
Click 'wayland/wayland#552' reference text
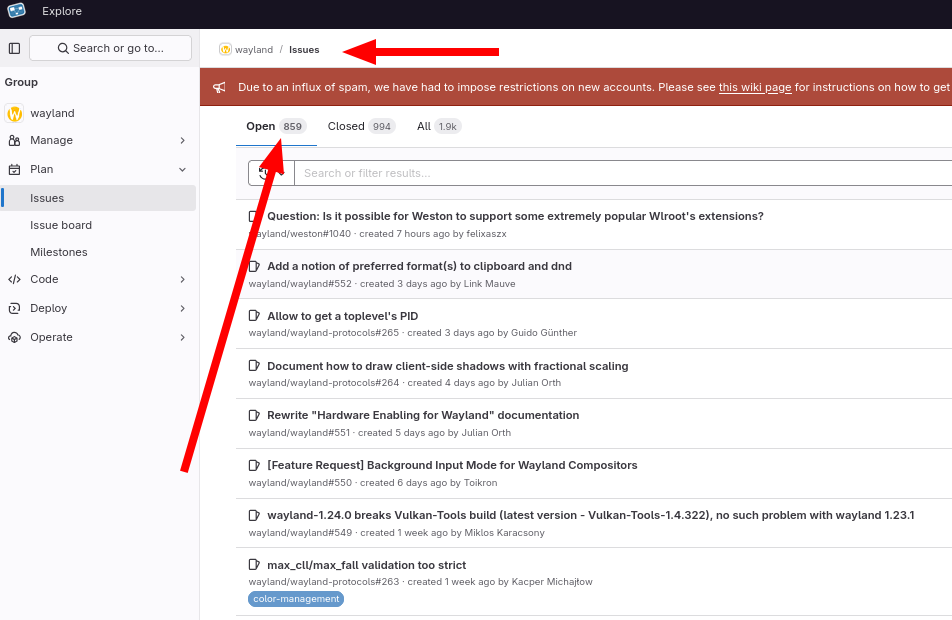click(x=301, y=284)
